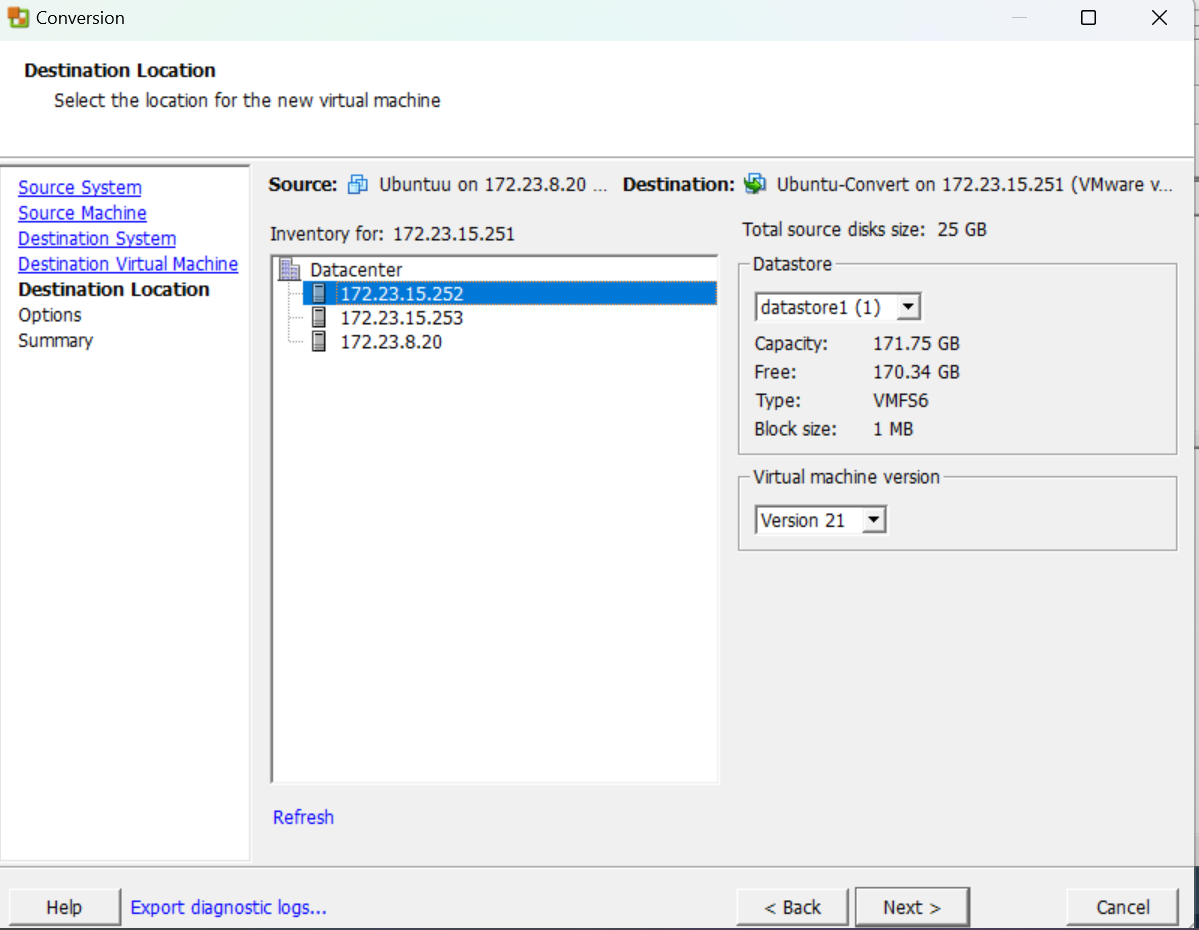Click the host icon beside 172.23.15.252

click(320, 294)
